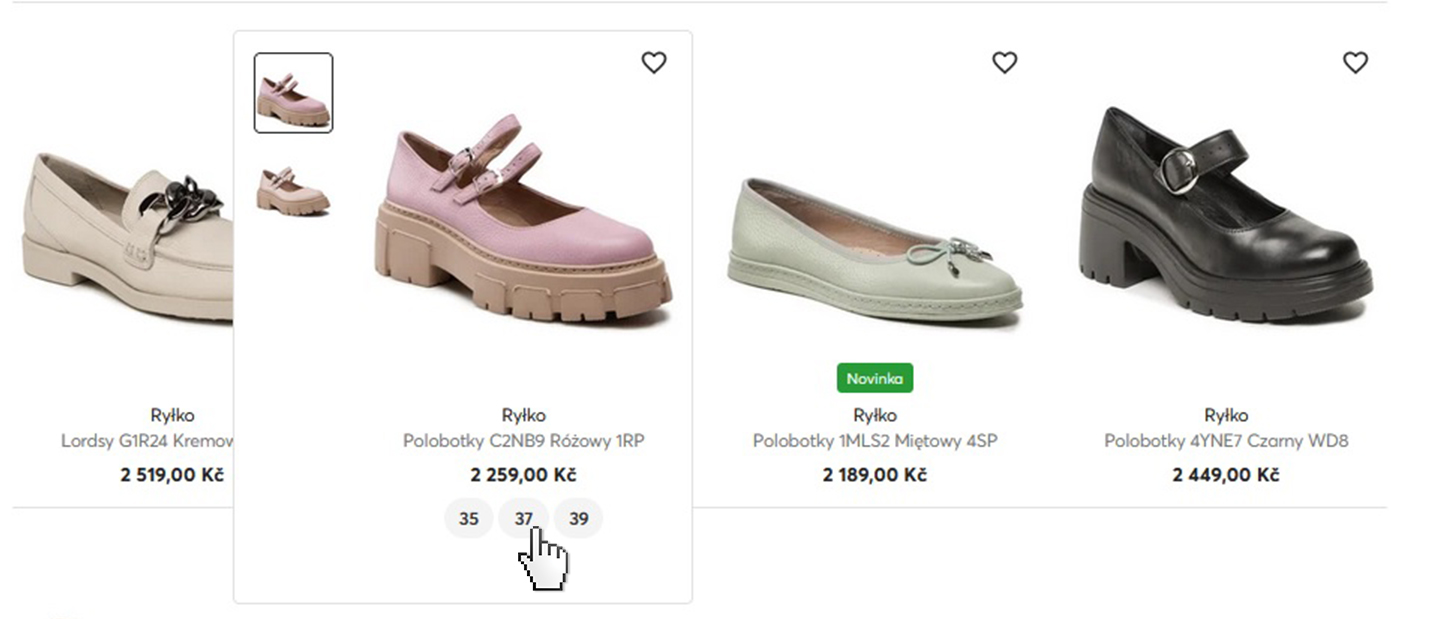Open the Polobotky C2NB9 Różowy 1RP link
Viewport: 1446px width, 619px height.
tap(523, 441)
